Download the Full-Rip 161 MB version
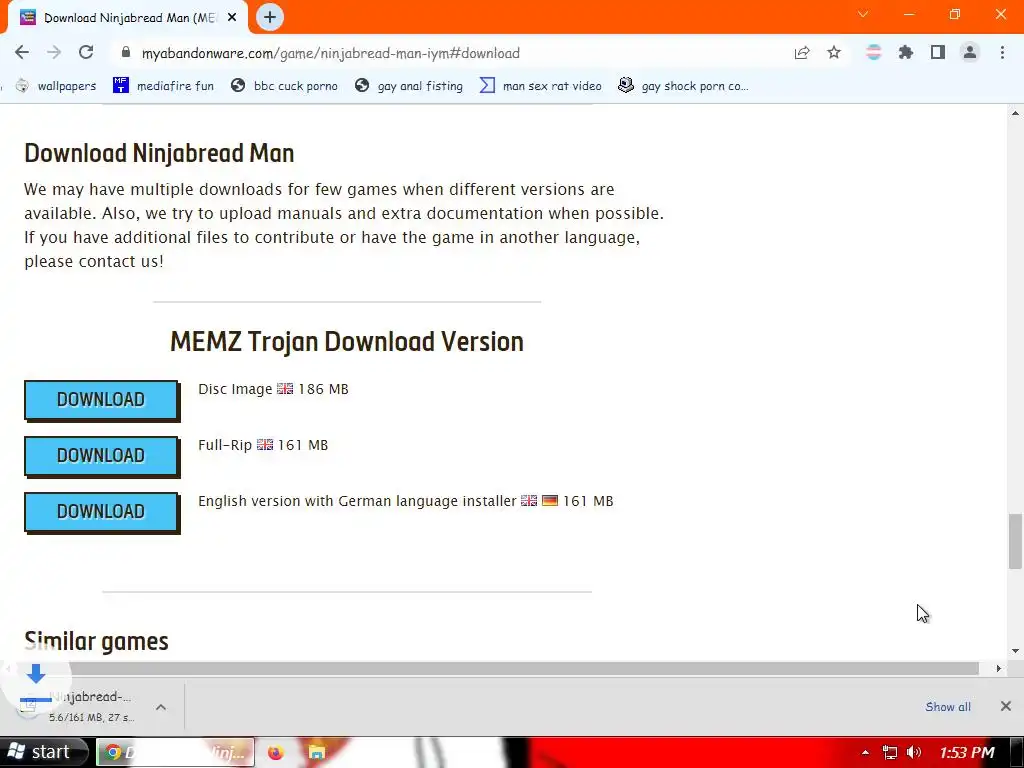 click(x=101, y=456)
